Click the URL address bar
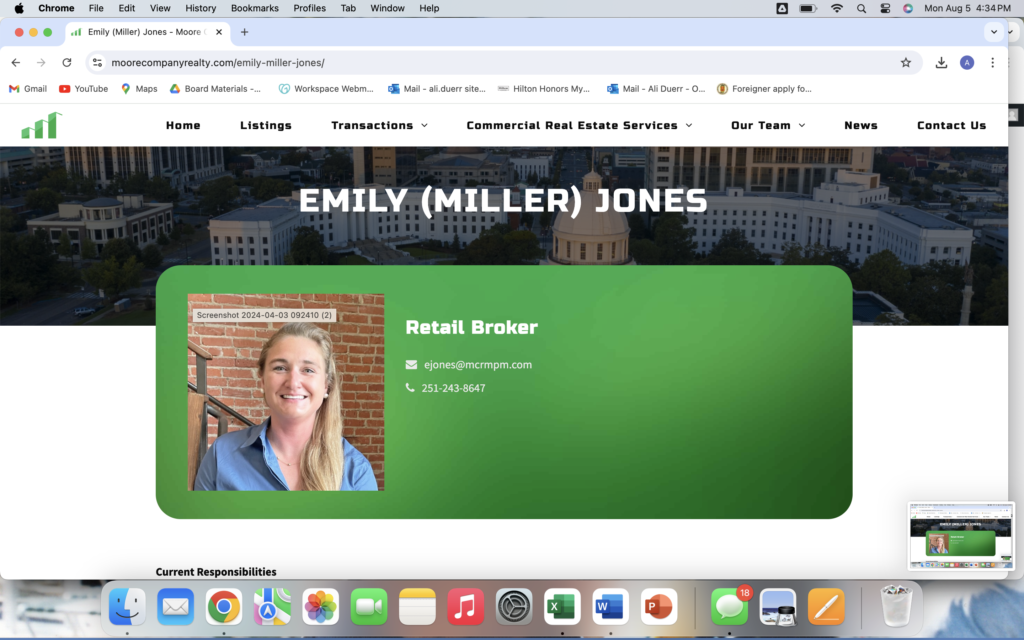1024x640 pixels. tap(500, 62)
